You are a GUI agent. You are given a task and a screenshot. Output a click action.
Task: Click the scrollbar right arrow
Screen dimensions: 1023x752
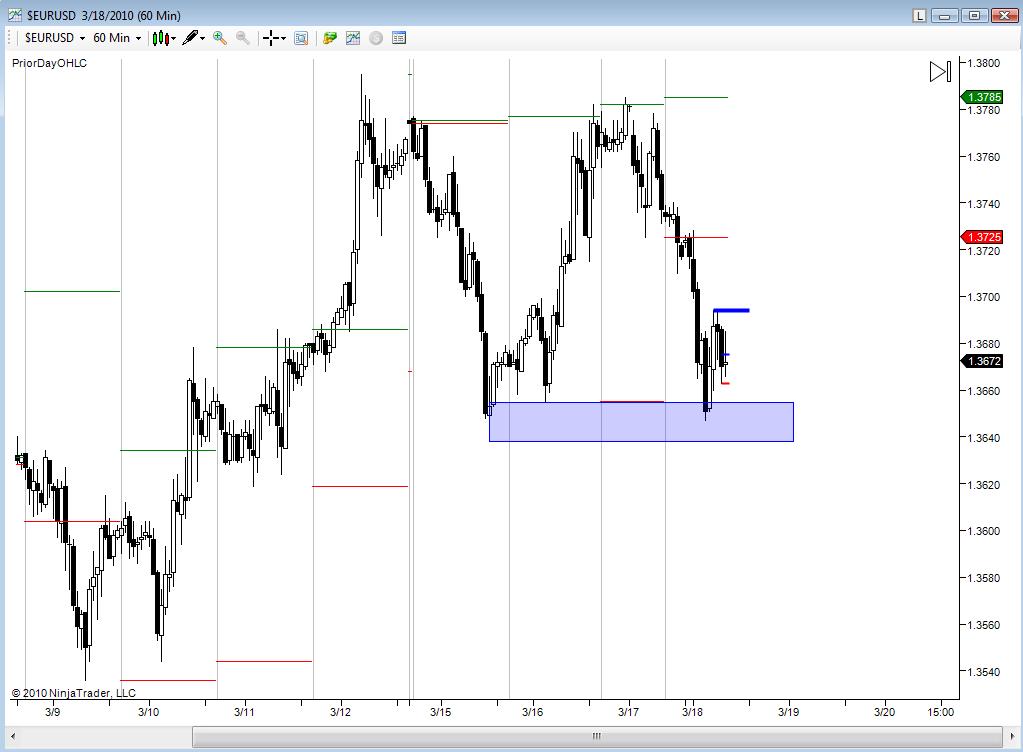(1011, 736)
